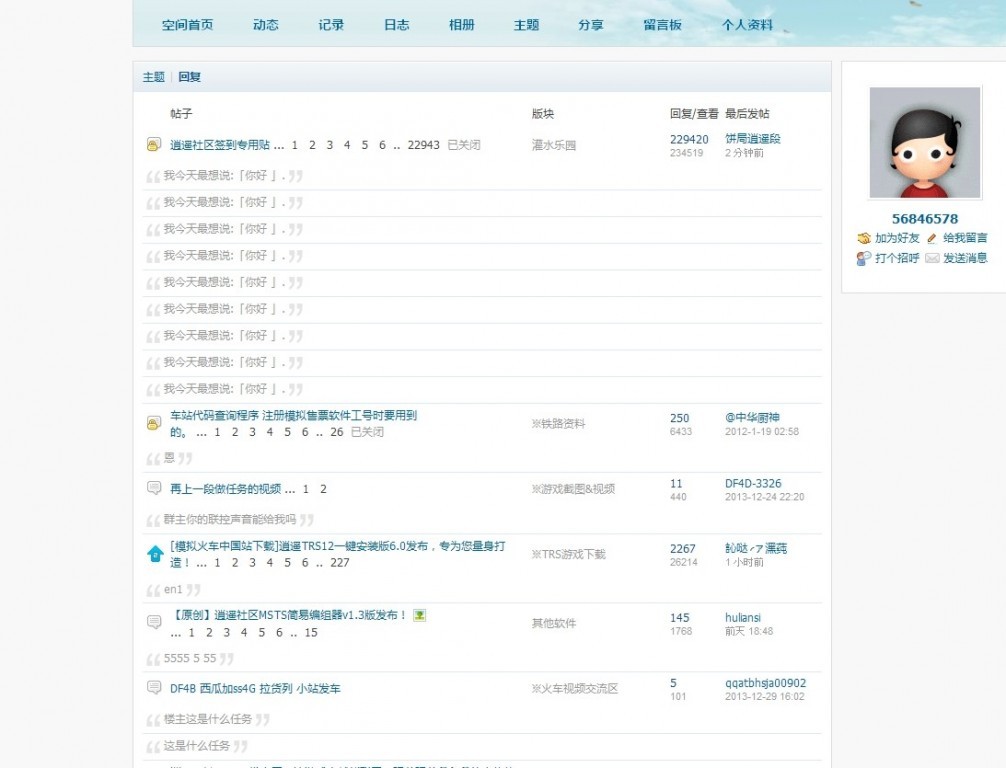1006x768 pixels.
Task: Click the 发送消息 envelope icon
Action: pyautogui.click(x=932, y=258)
